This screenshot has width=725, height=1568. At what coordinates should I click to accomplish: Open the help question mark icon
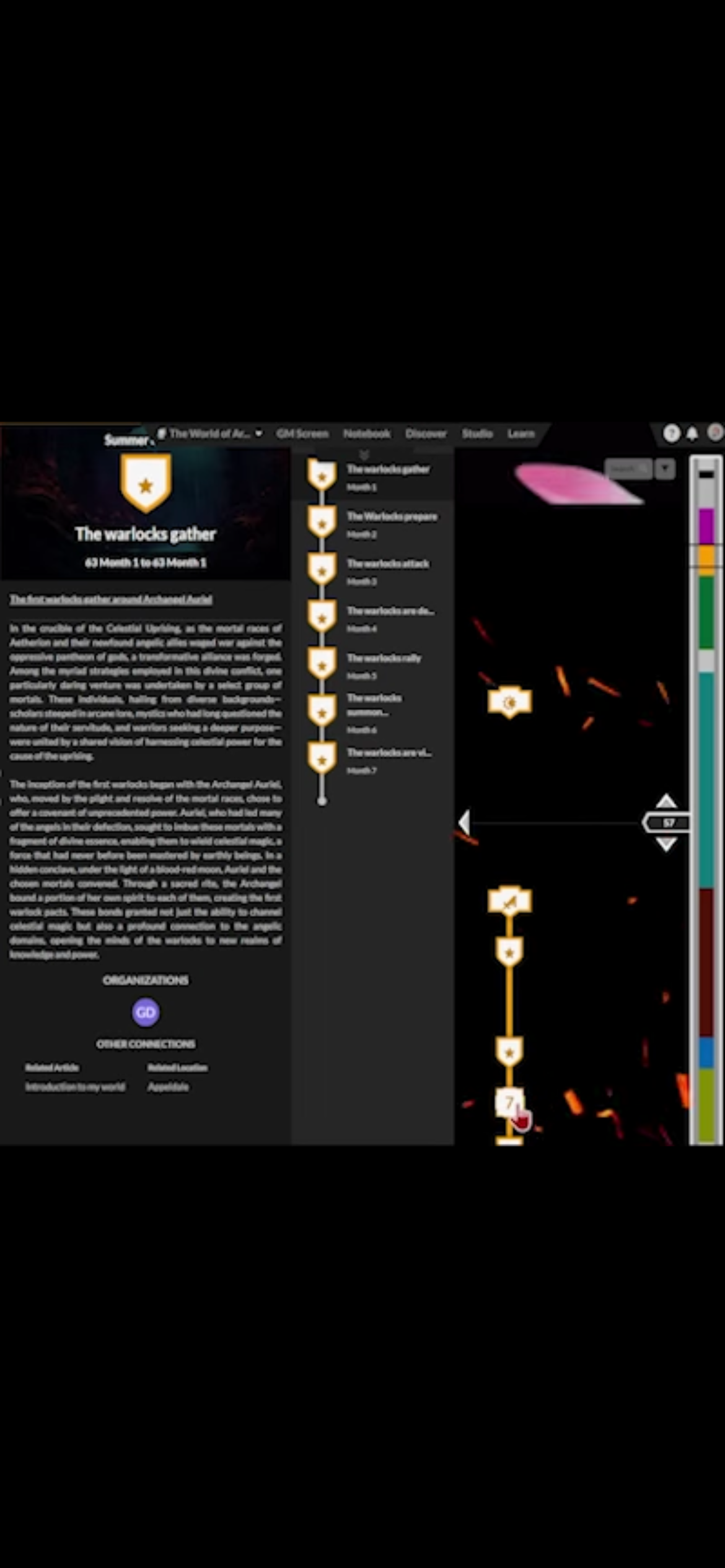point(671,433)
